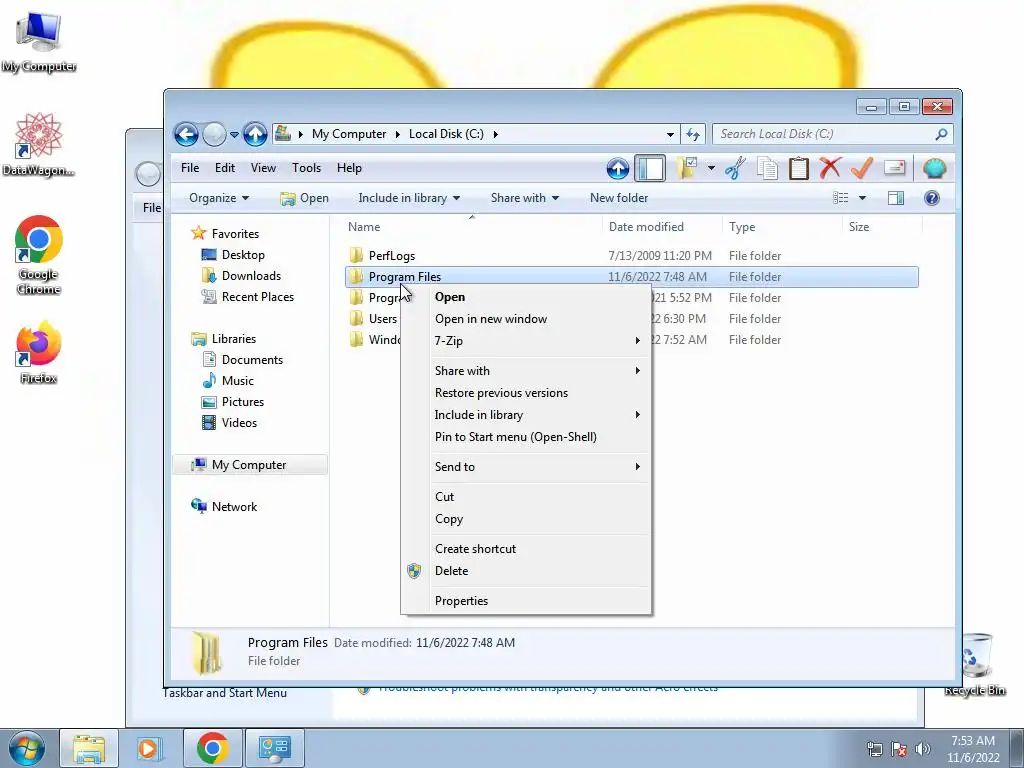This screenshot has width=1024, height=768.
Task: Choose Restore previous versions
Action: point(526,393)
